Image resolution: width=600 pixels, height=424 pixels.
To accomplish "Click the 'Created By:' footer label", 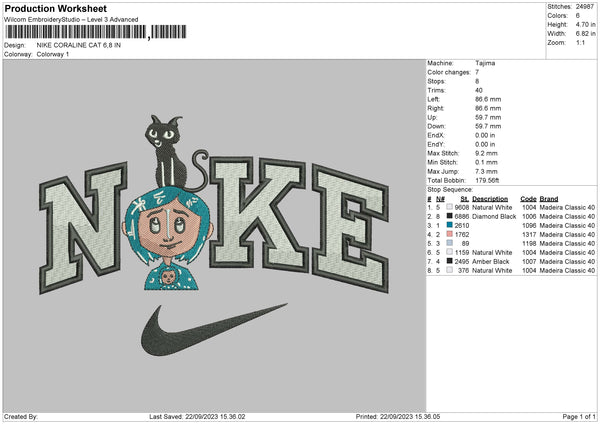I will click(21, 417).
